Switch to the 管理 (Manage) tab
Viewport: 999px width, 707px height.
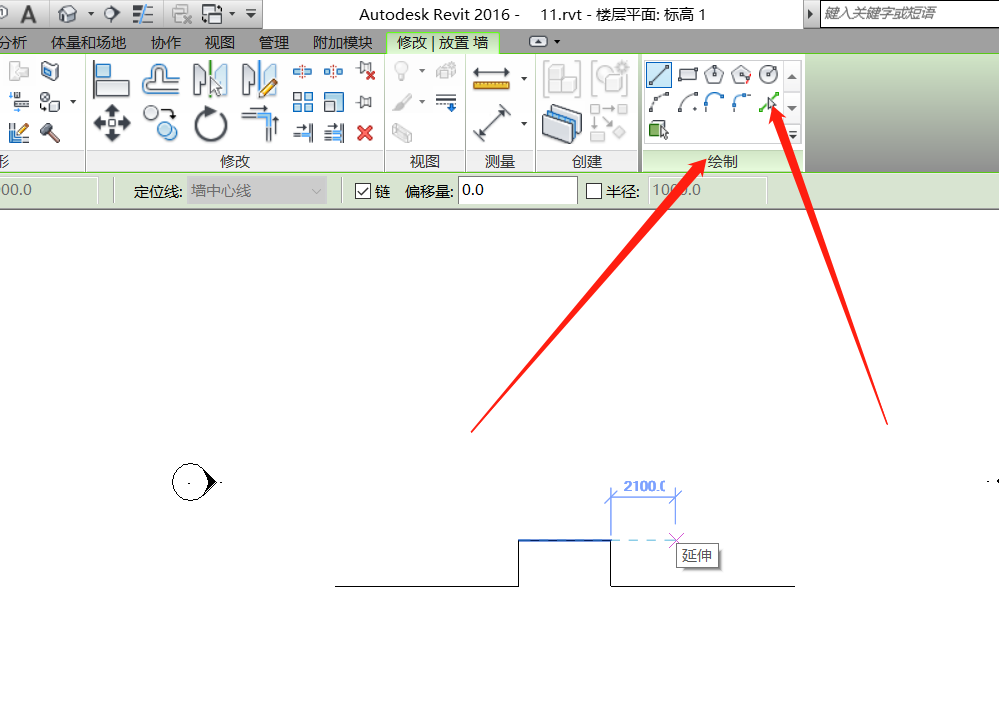tap(273, 43)
